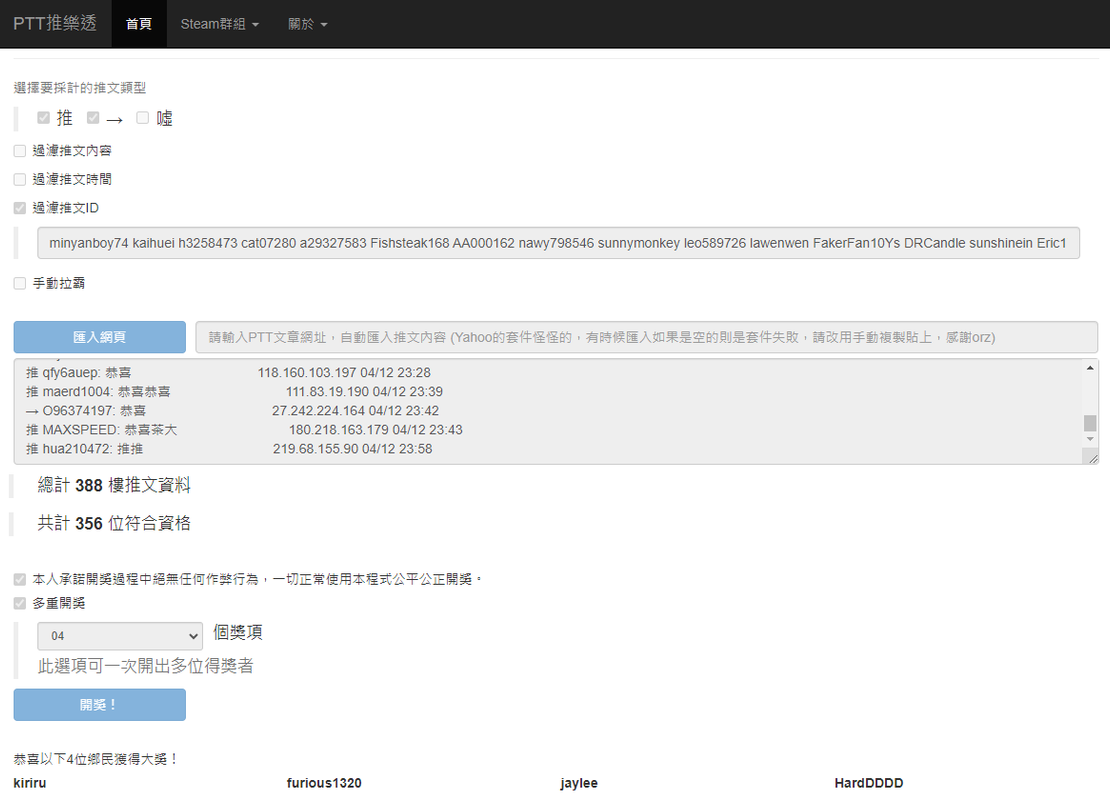1110x800 pixels.
Task: Click the scroll-up arrow of the comments box
Action: coord(1090,367)
